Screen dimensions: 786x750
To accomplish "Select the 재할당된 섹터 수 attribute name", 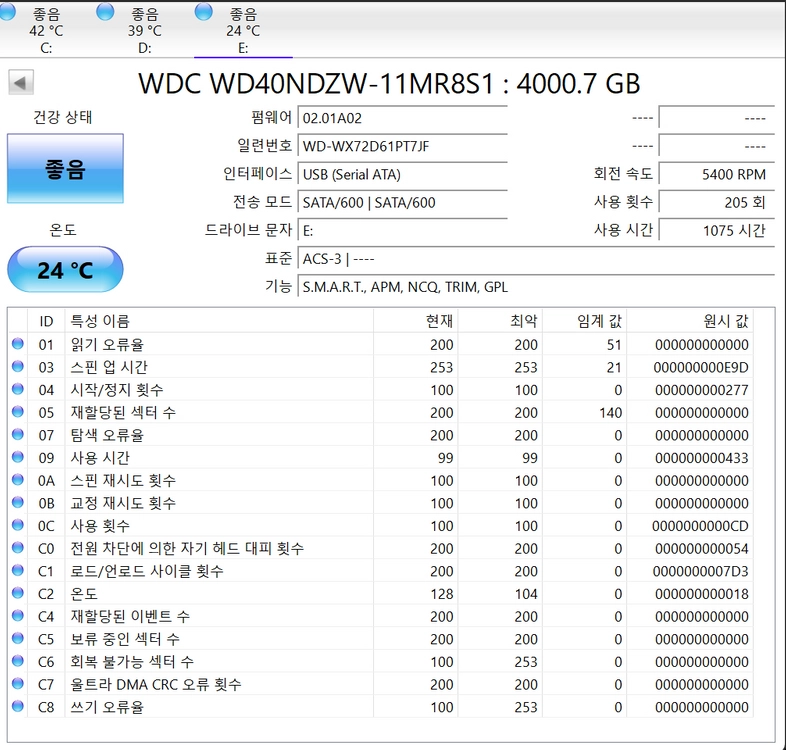I will tap(123, 413).
